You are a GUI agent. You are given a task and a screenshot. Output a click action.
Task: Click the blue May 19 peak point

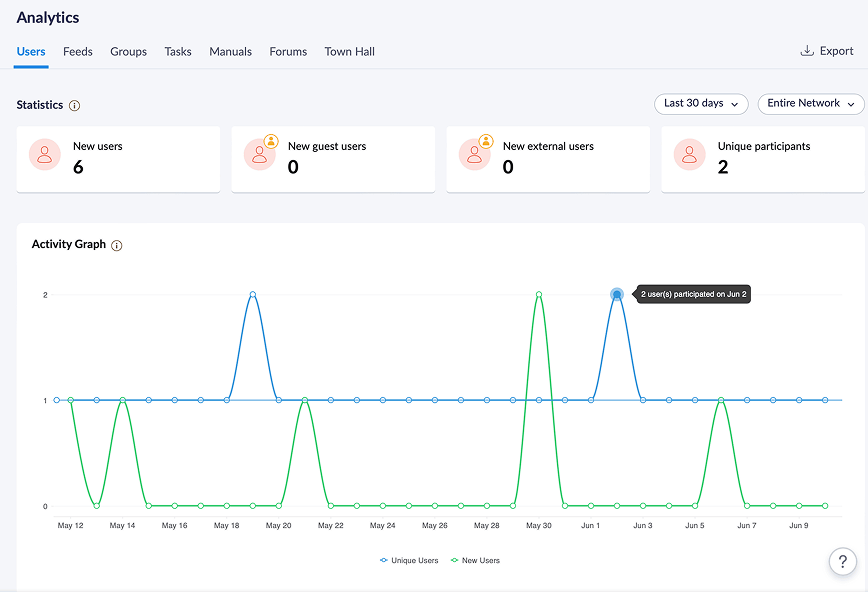tap(253, 295)
